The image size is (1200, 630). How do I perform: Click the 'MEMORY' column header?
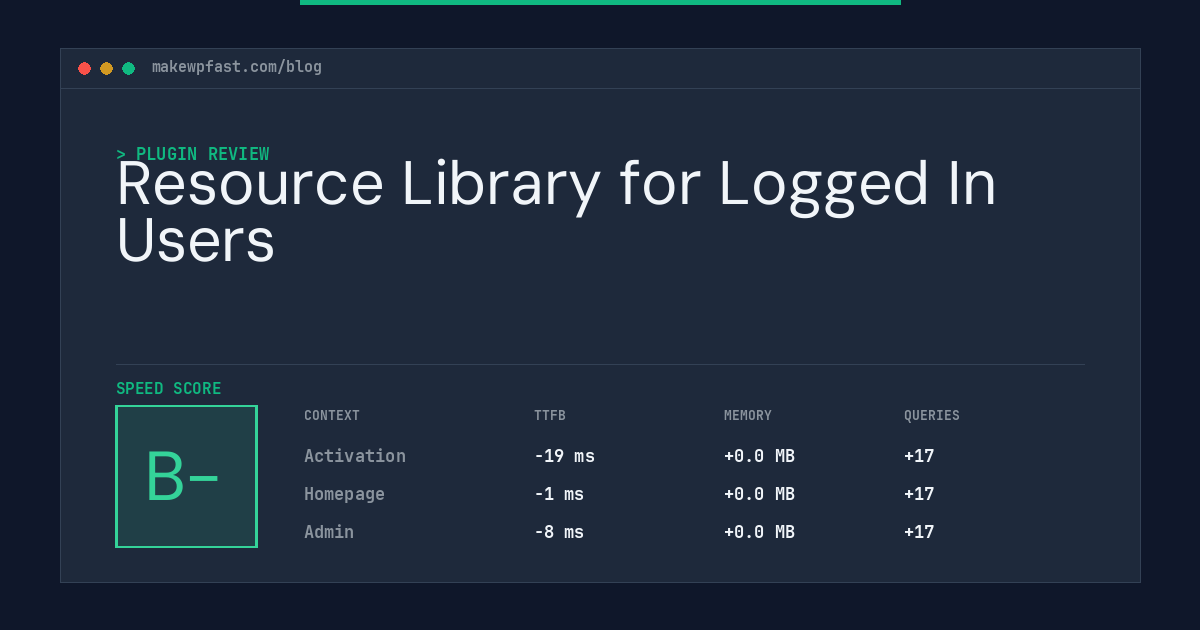coord(748,416)
